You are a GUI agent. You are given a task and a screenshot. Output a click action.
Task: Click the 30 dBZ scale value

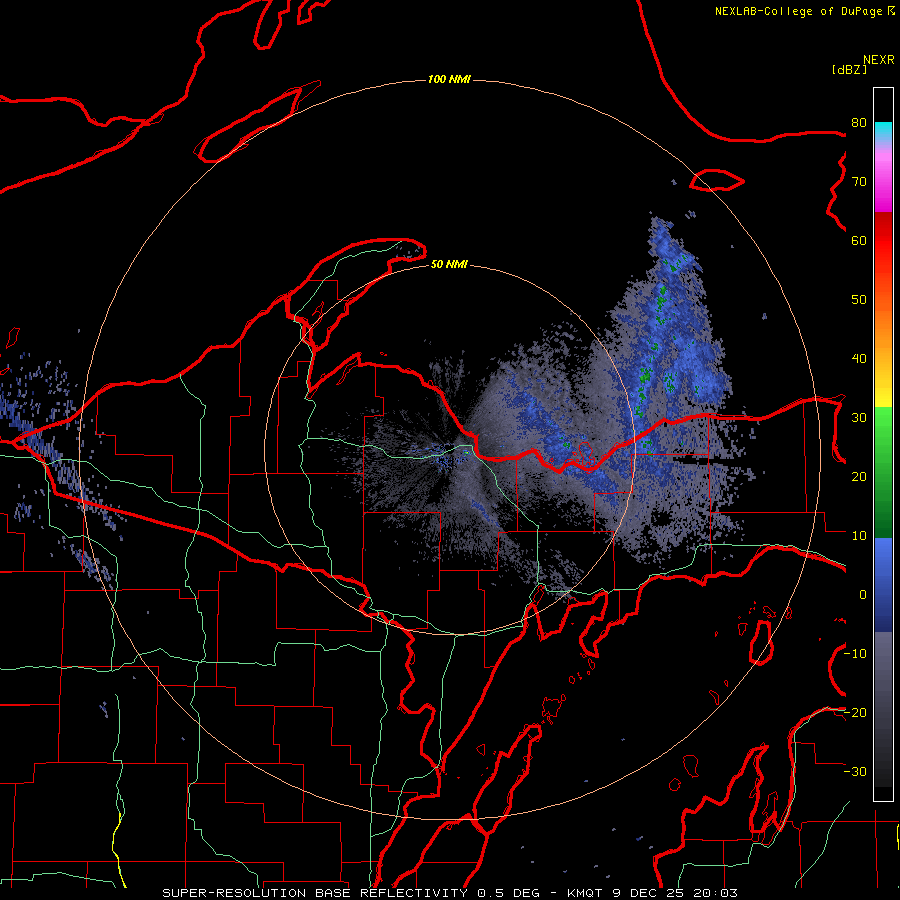[x=859, y=417]
